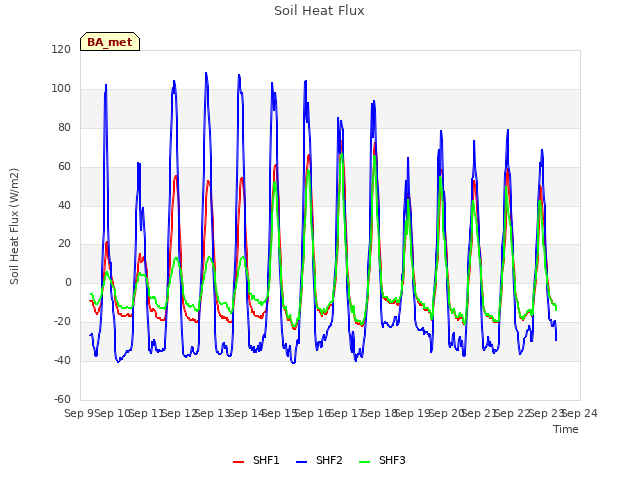
Task: Click the 100 y-axis tick label
Action: [61, 89]
